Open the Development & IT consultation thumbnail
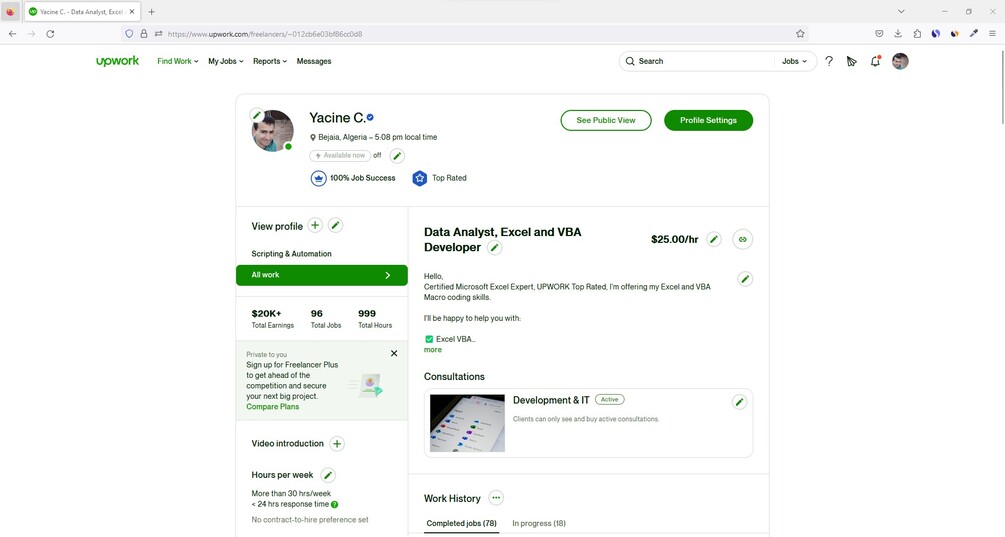This screenshot has height=537, width=1005. tap(467, 423)
